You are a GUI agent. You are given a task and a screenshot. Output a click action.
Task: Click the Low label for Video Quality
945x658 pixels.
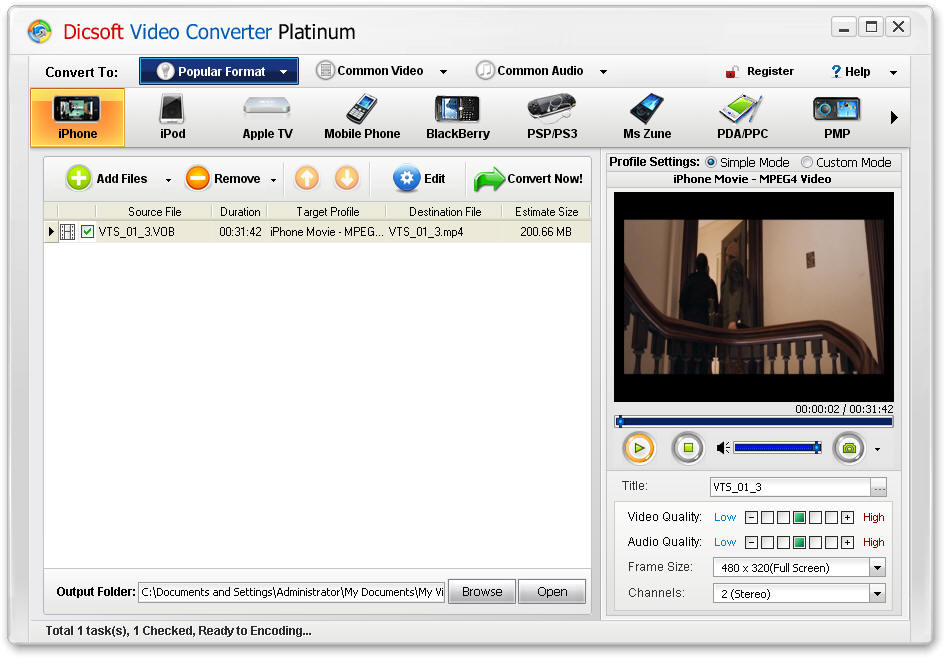(725, 517)
